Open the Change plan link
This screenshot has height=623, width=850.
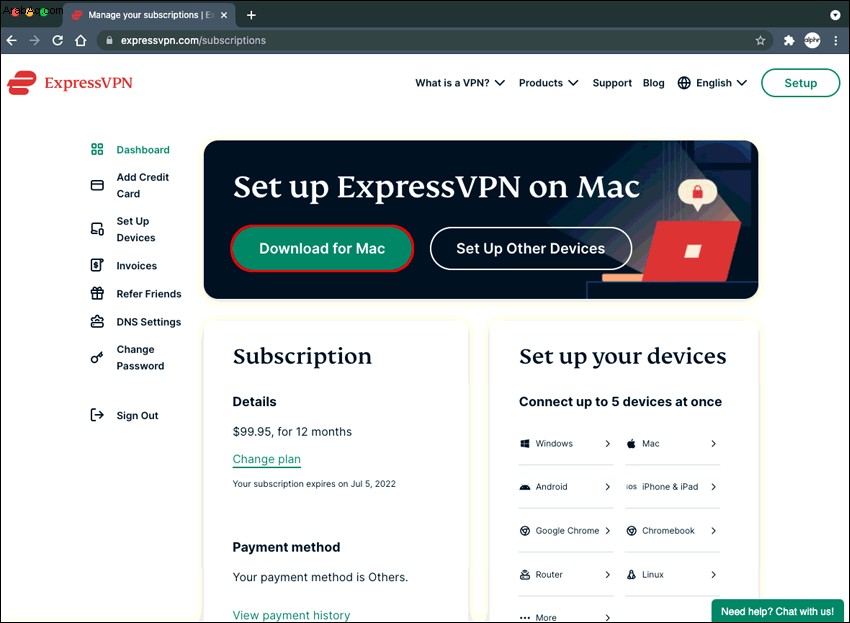tap(267, 459)
